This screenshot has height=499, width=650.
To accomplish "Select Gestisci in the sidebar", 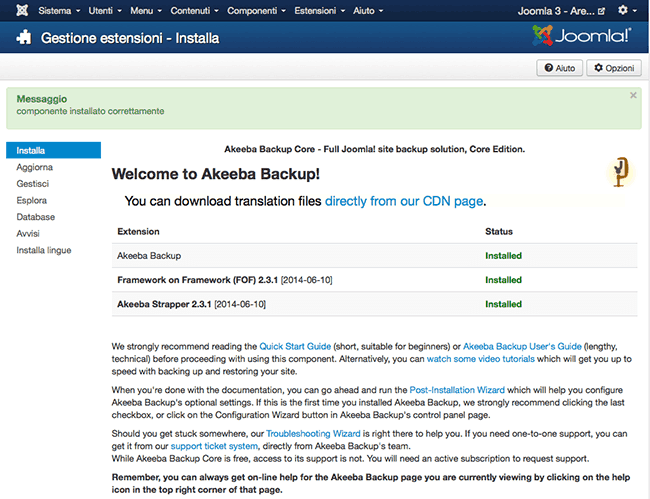I will (33, 184).
